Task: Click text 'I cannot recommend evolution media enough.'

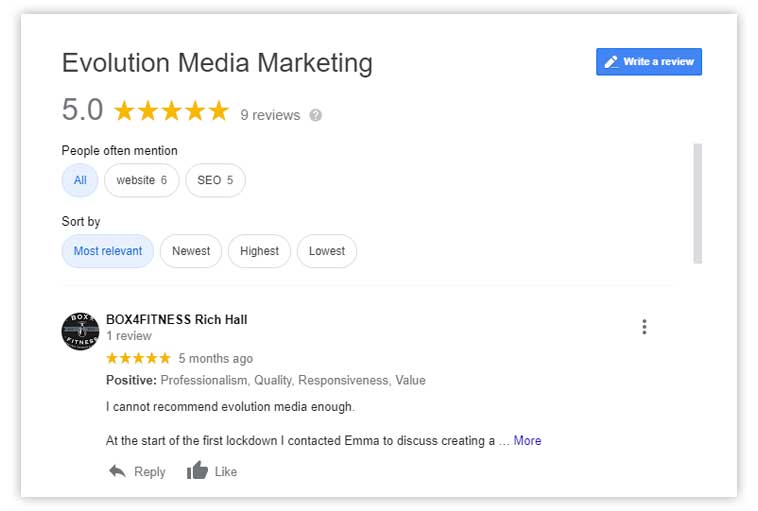Action: click(x=230, y=407)
